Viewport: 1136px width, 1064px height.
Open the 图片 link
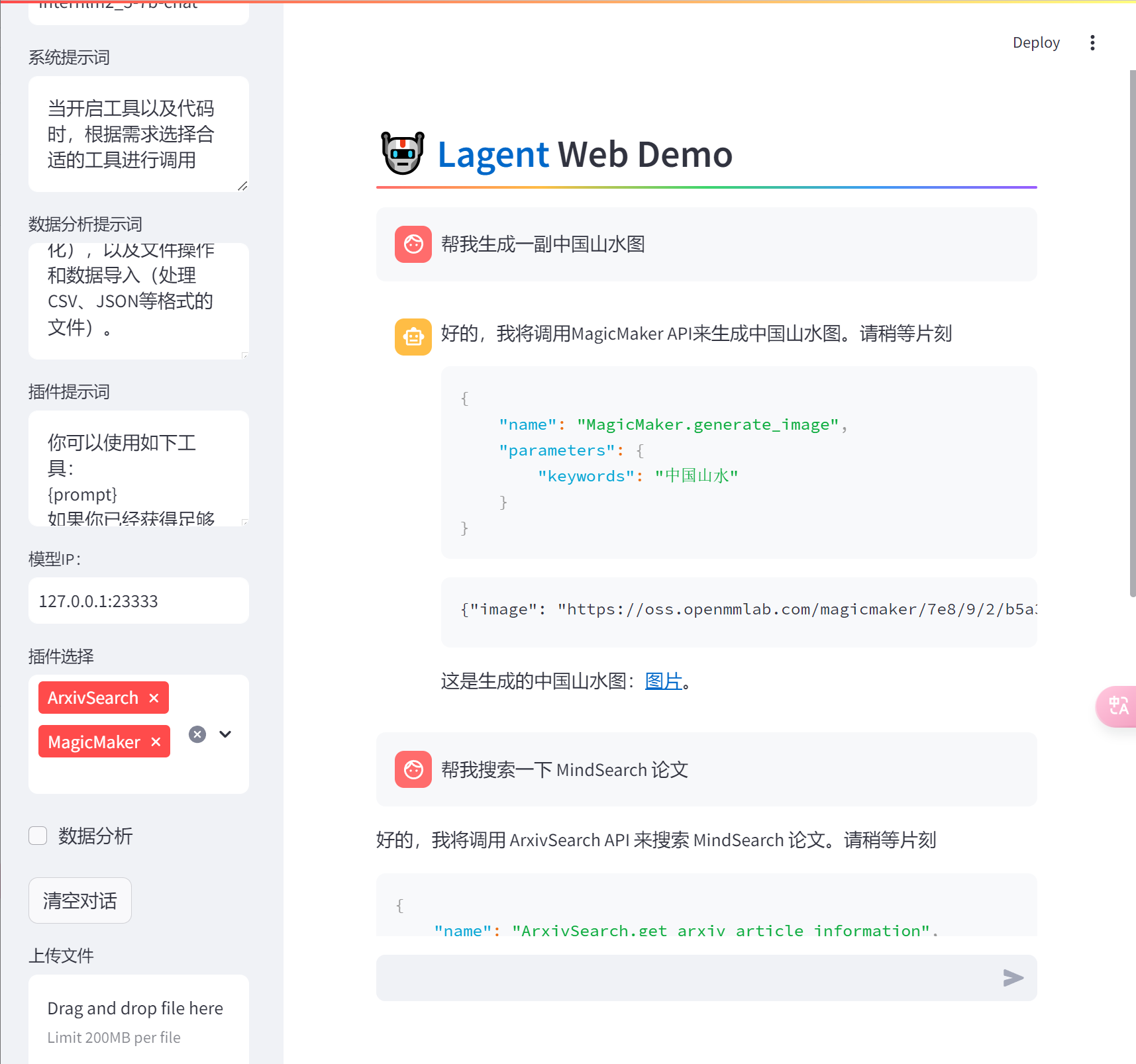point(664,681)
